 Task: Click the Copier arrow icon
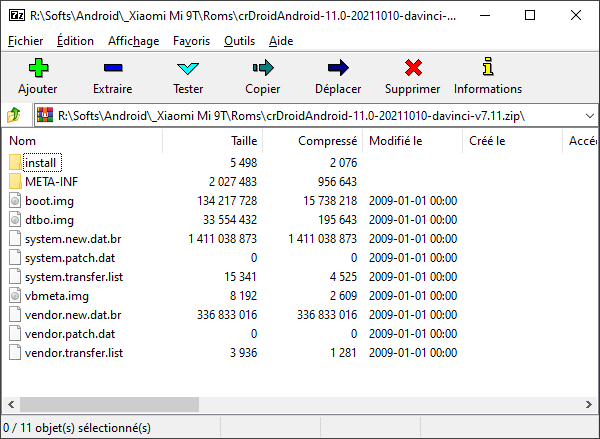(x=263, y=68)
